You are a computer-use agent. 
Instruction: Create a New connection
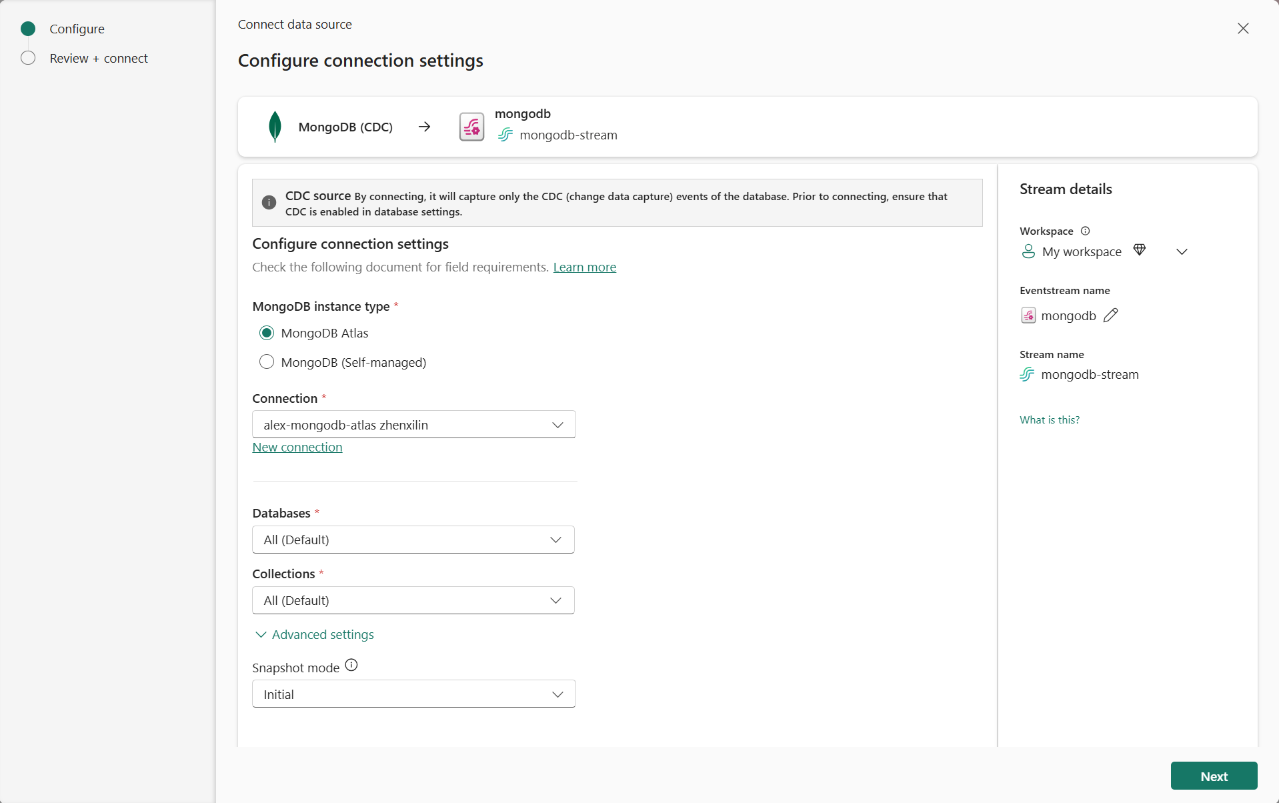tap(297, 447)
